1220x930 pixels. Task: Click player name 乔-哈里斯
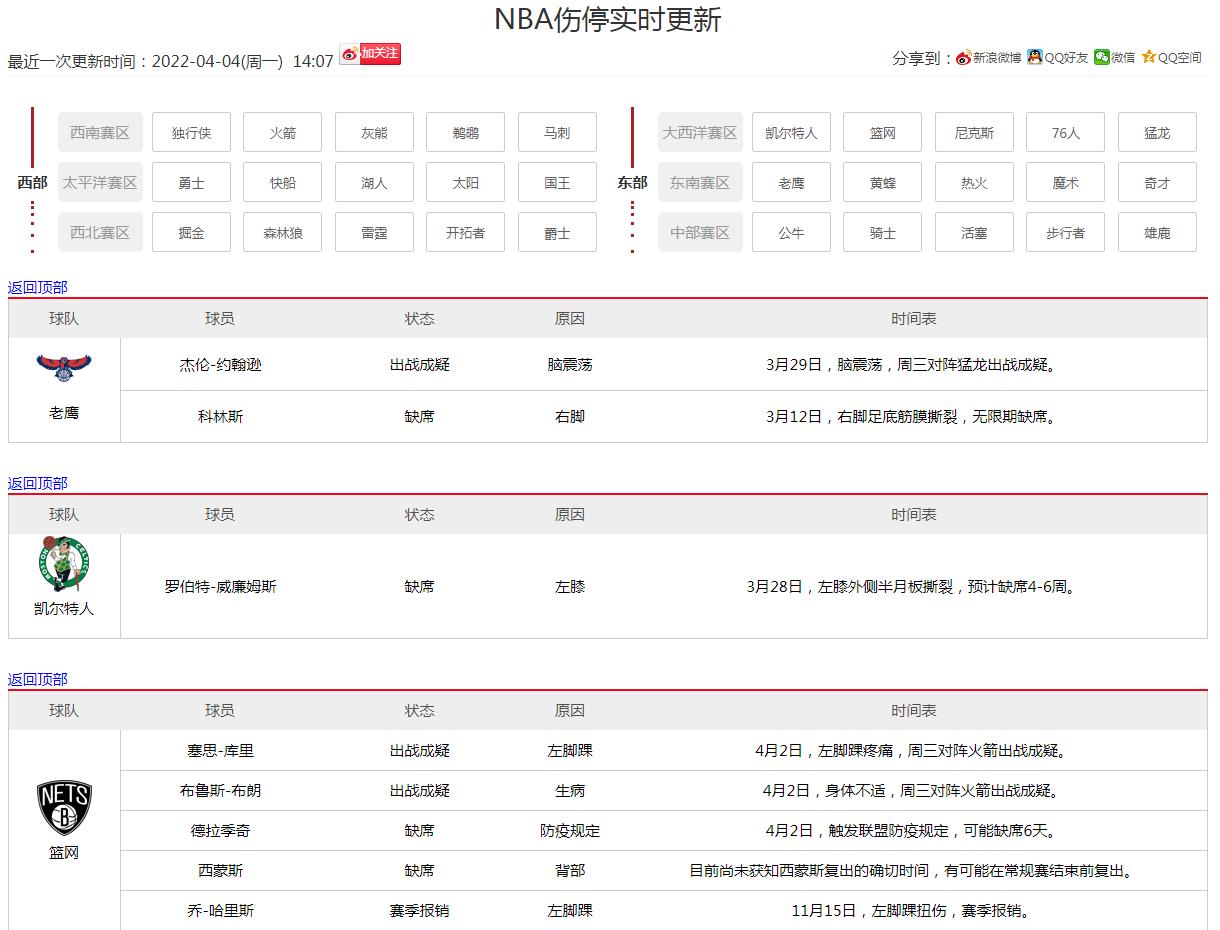[x=220, y=910]
